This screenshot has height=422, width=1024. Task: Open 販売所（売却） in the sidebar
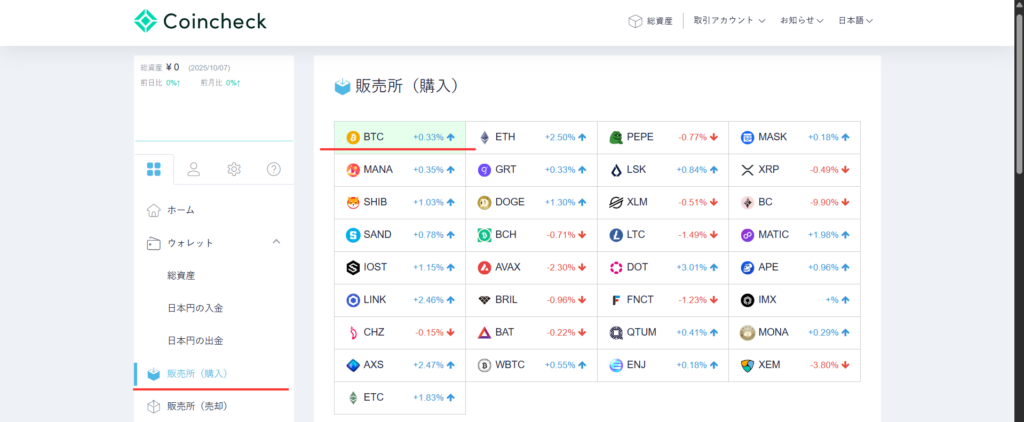pos(197,406)
